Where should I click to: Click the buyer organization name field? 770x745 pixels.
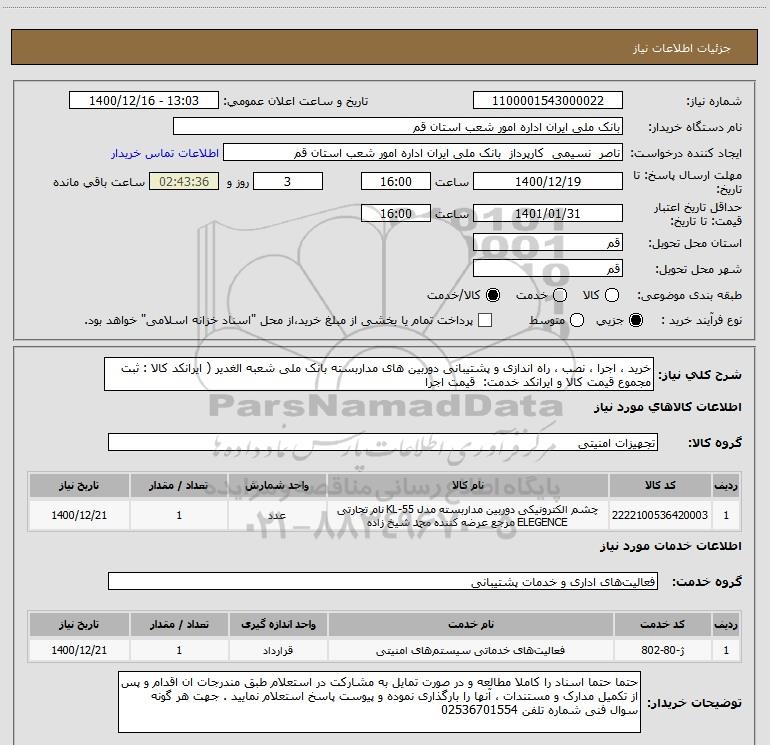[x=398, y=127]
